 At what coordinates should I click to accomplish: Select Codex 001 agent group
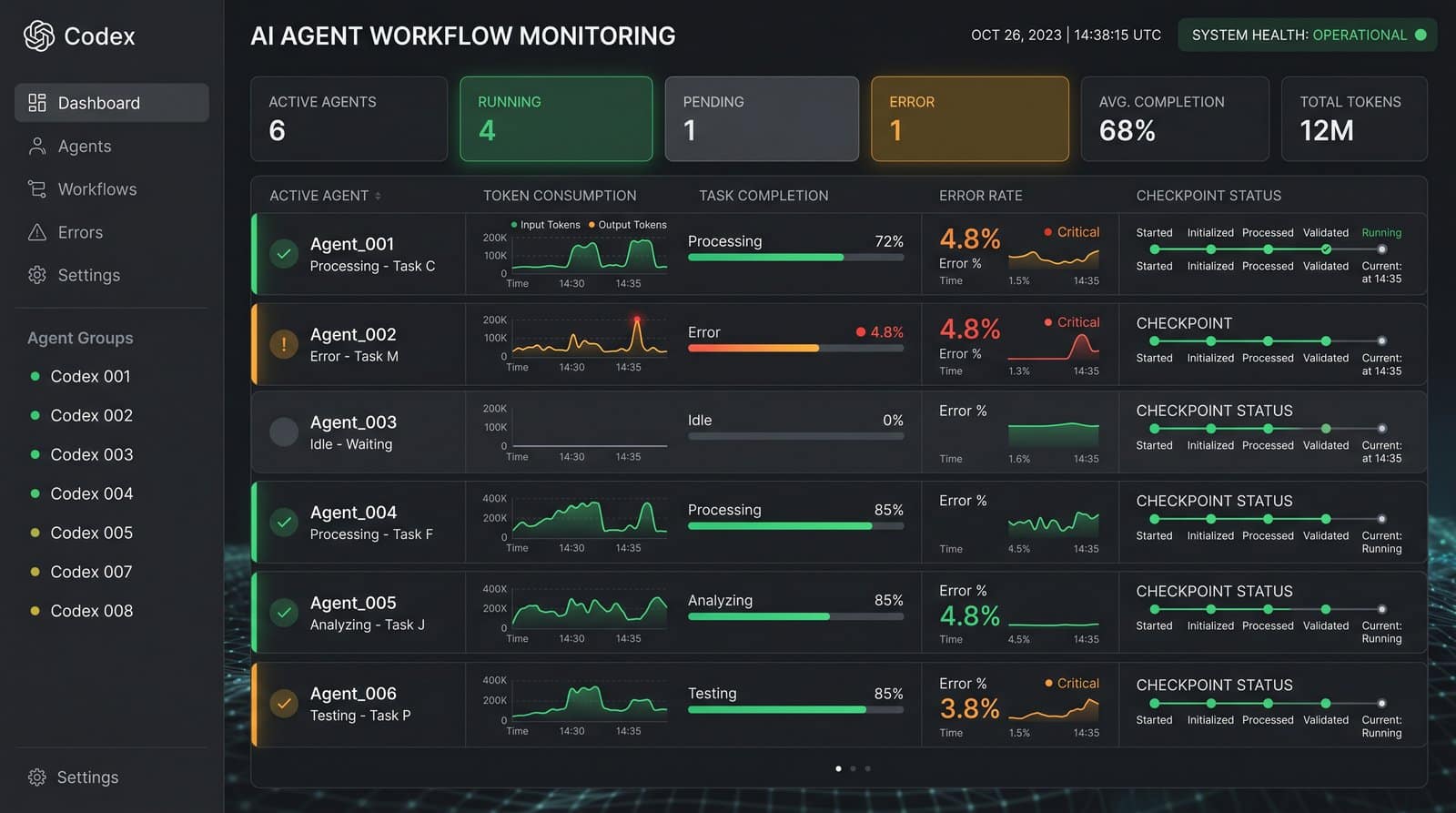coord(82,376)
